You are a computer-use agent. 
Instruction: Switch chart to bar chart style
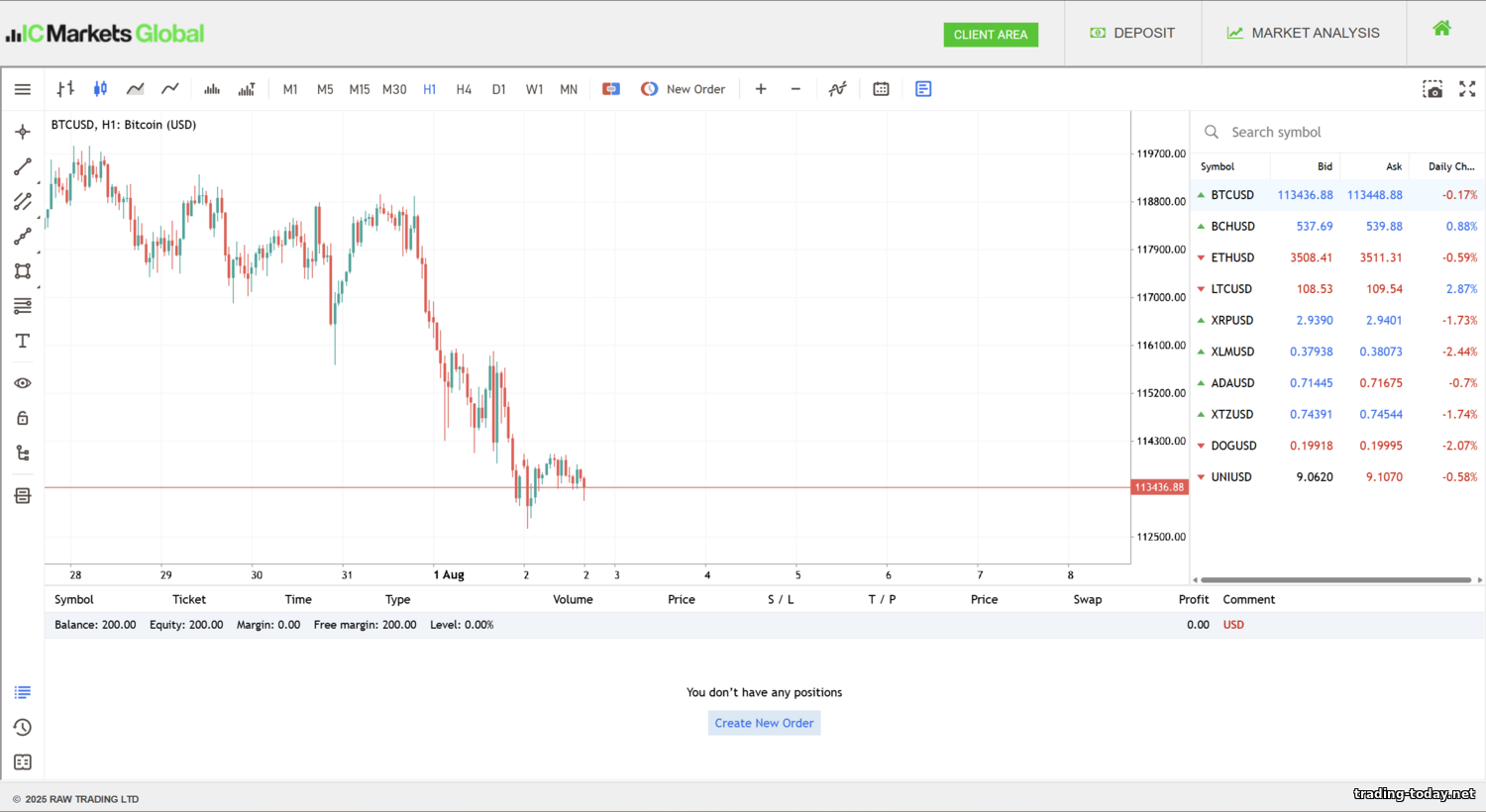[x=65, y=89]
